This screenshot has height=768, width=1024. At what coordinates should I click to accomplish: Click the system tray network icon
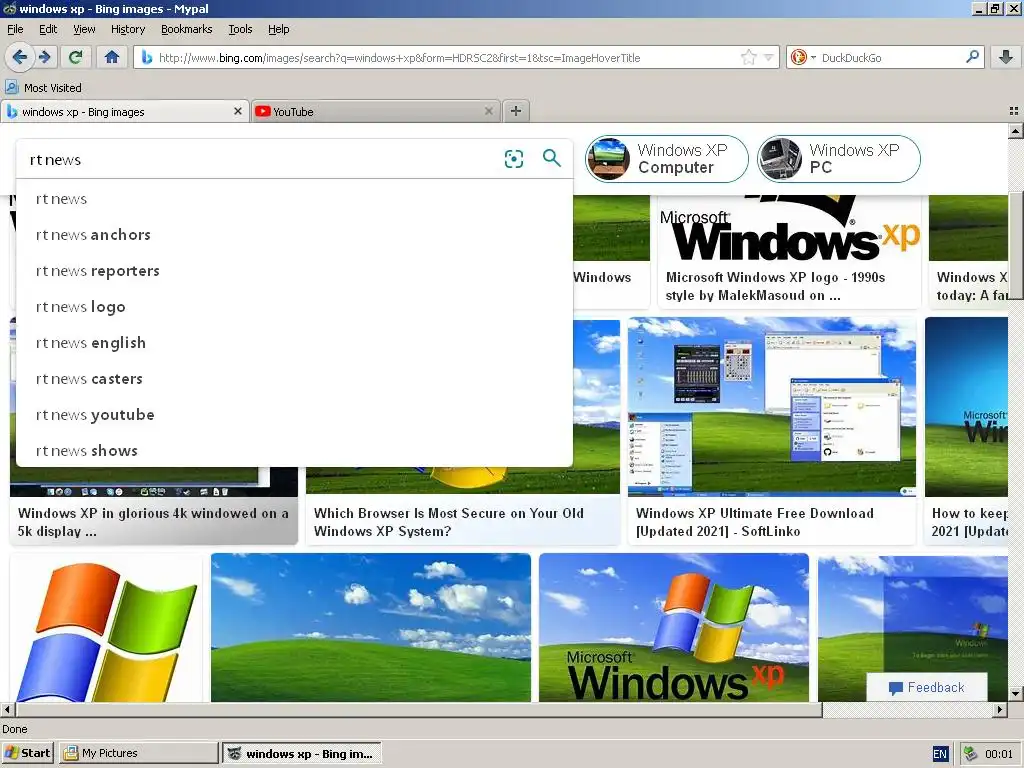pos(970,754)
